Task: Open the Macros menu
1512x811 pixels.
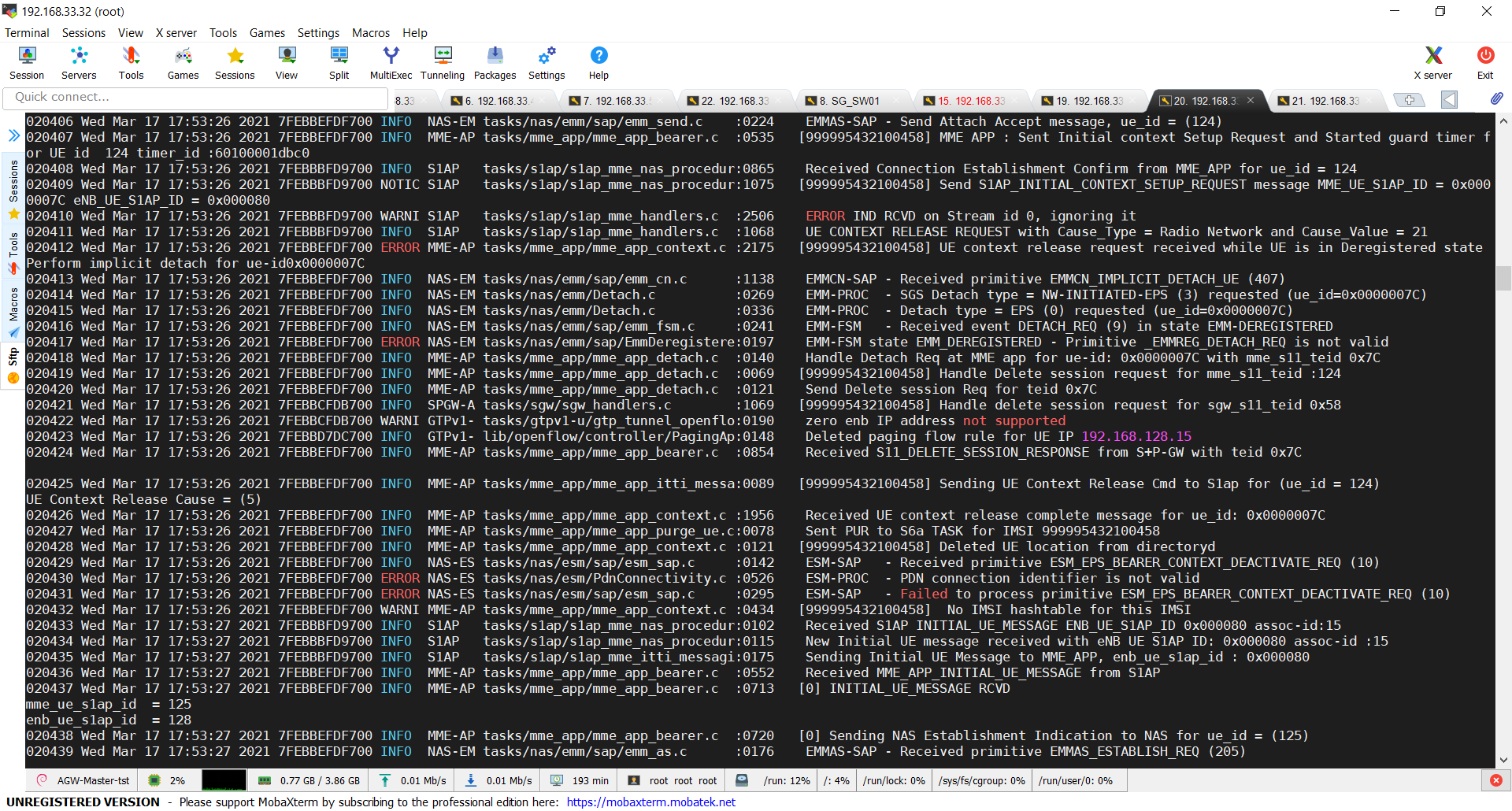Action: (x=371, y=32)
